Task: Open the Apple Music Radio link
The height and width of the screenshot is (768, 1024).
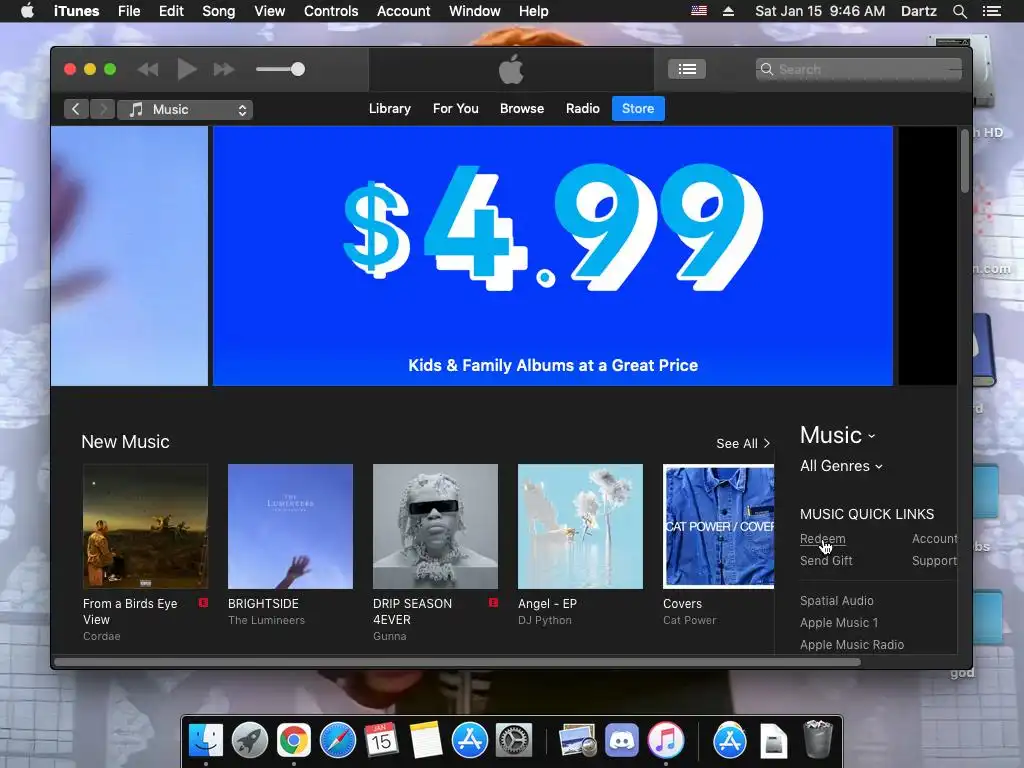Action: tap(852, 645)
